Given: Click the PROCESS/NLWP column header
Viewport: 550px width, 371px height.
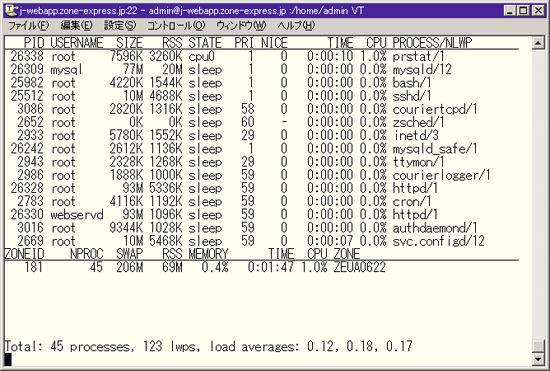Looking at the screenshot, I should 432,43.
